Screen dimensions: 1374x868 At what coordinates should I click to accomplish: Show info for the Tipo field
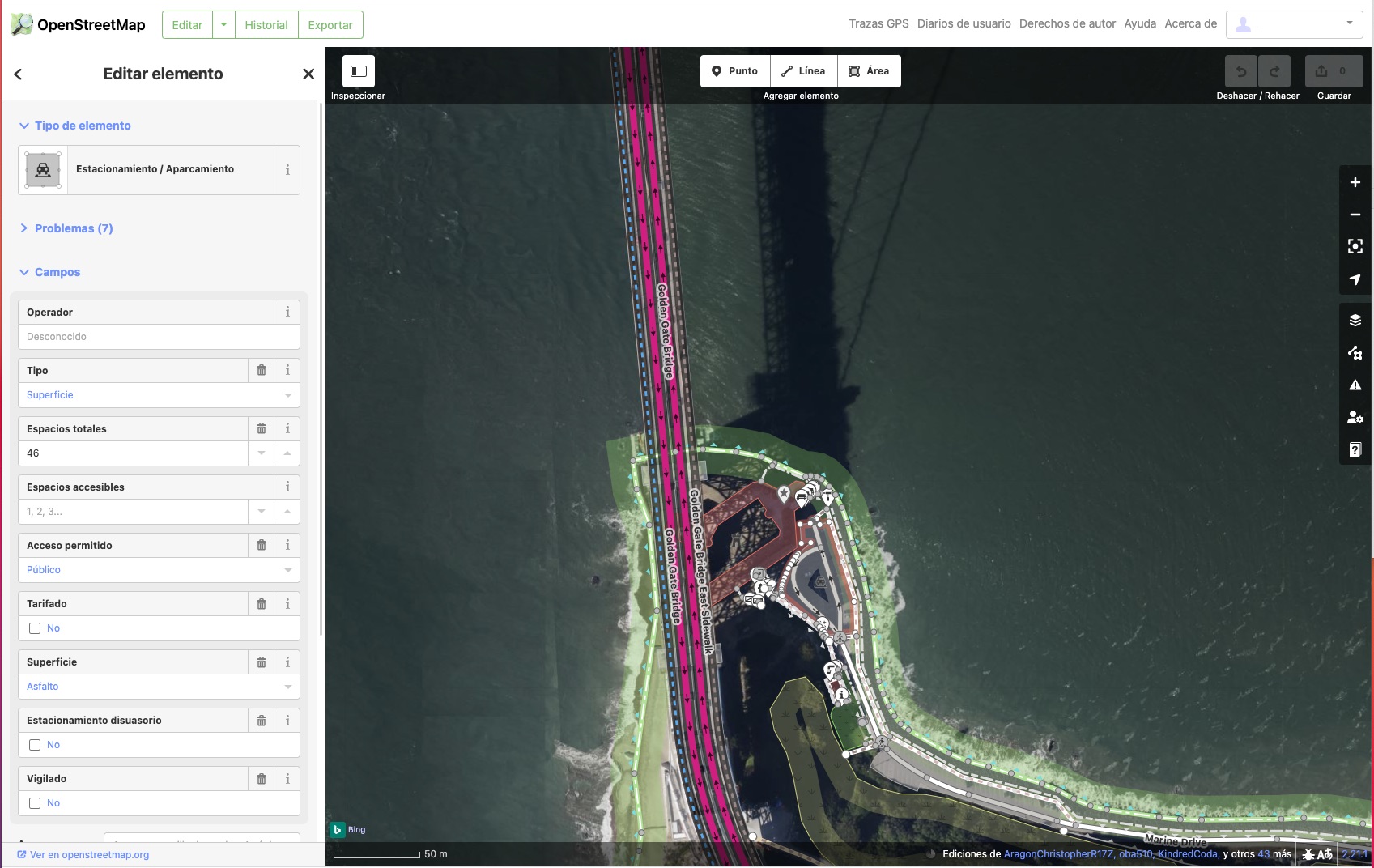[x=287, y=371]
